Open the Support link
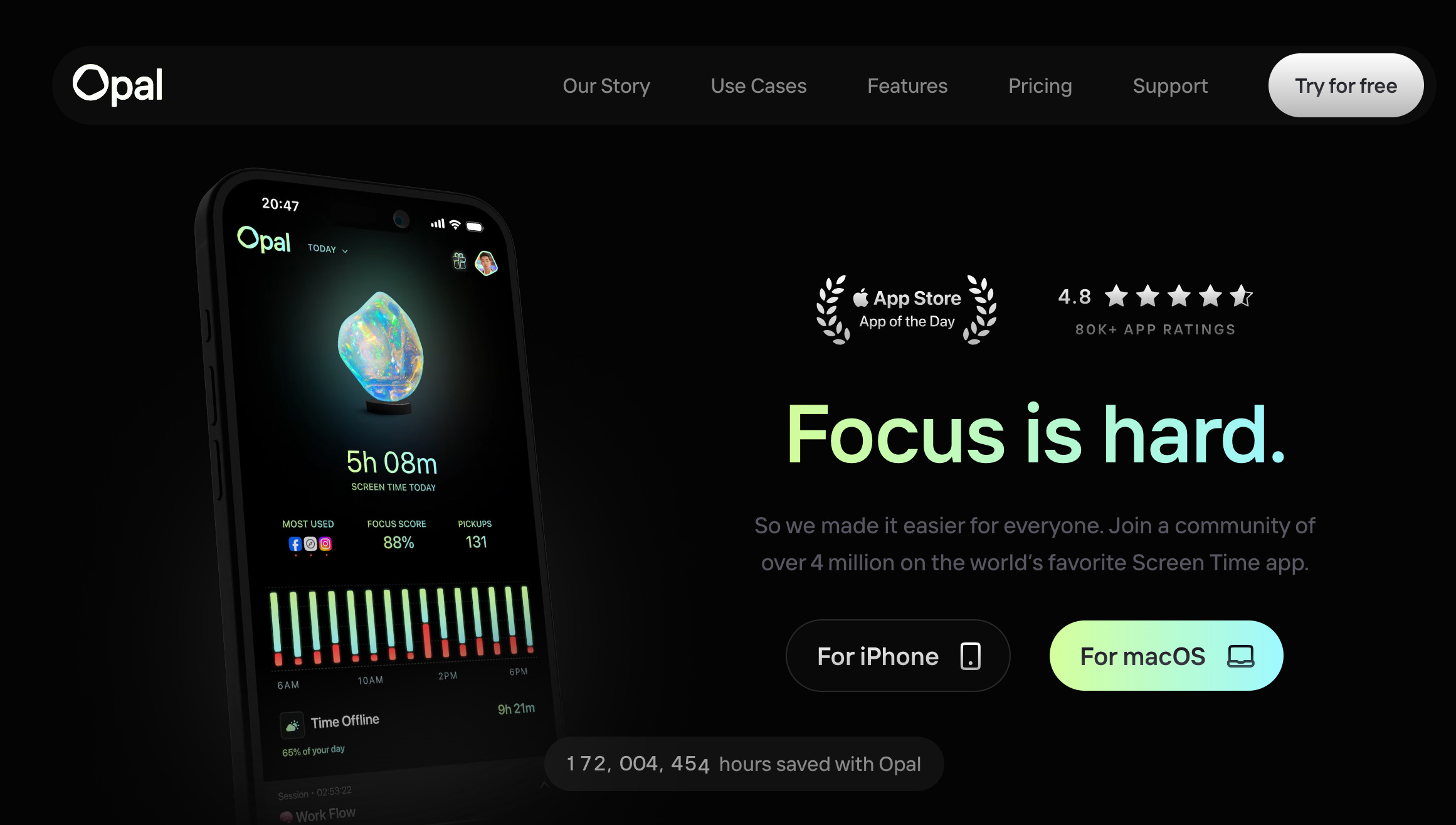This screenshot has height=825, width=1456. click(1170, 86)
